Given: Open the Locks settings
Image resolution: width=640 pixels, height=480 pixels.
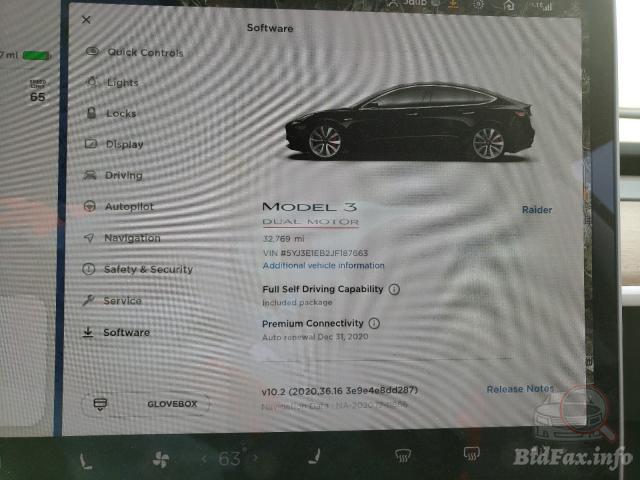Looking at the screenshot, I should click(111, 113).
